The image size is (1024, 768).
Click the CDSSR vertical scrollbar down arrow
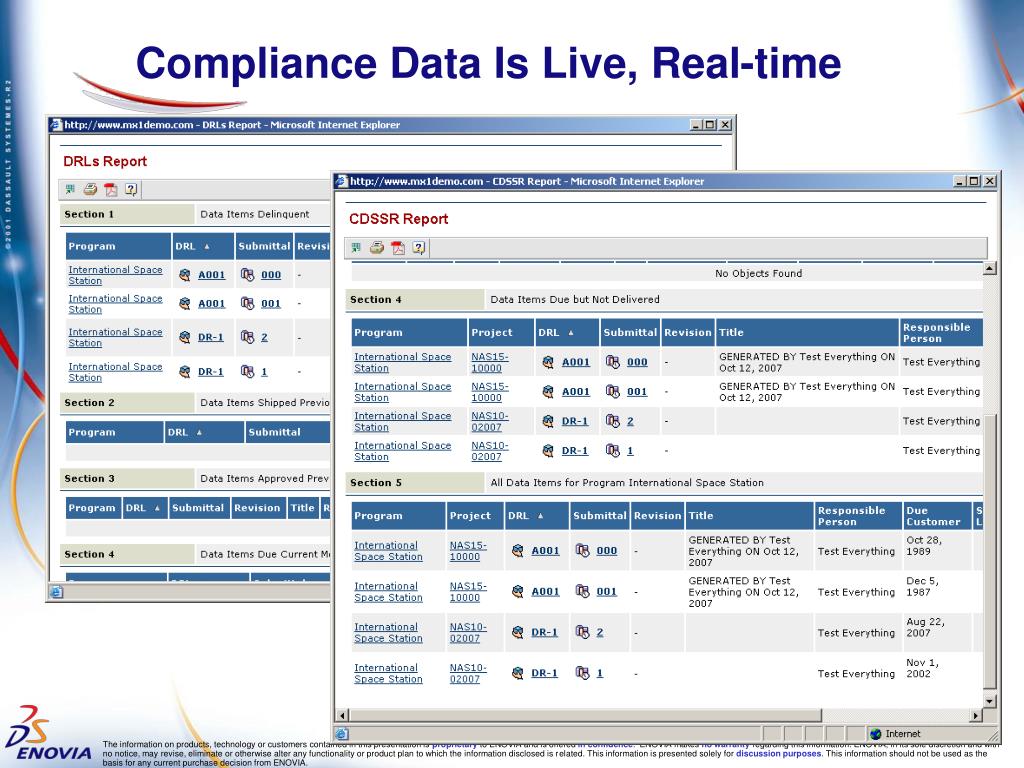(x=989, y=701)
